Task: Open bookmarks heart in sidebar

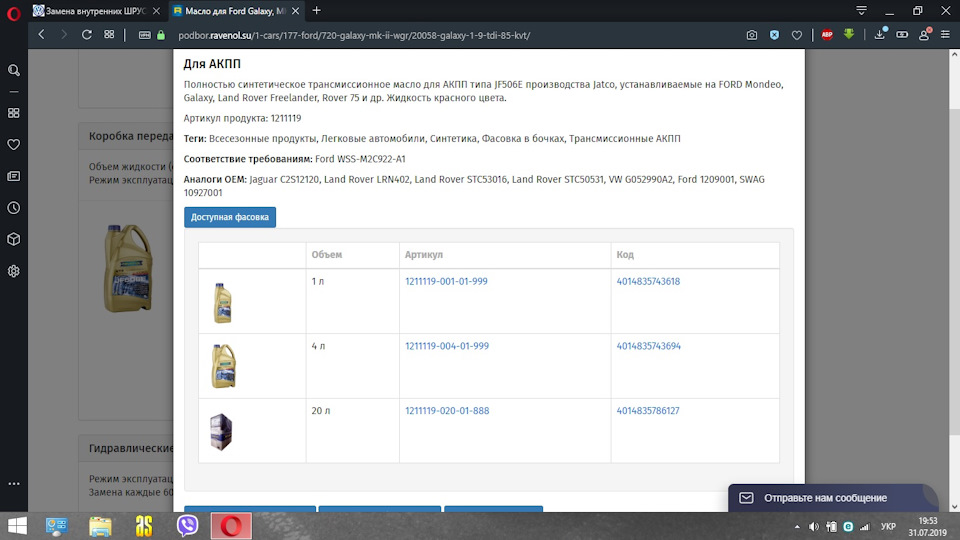Action: 13,144
